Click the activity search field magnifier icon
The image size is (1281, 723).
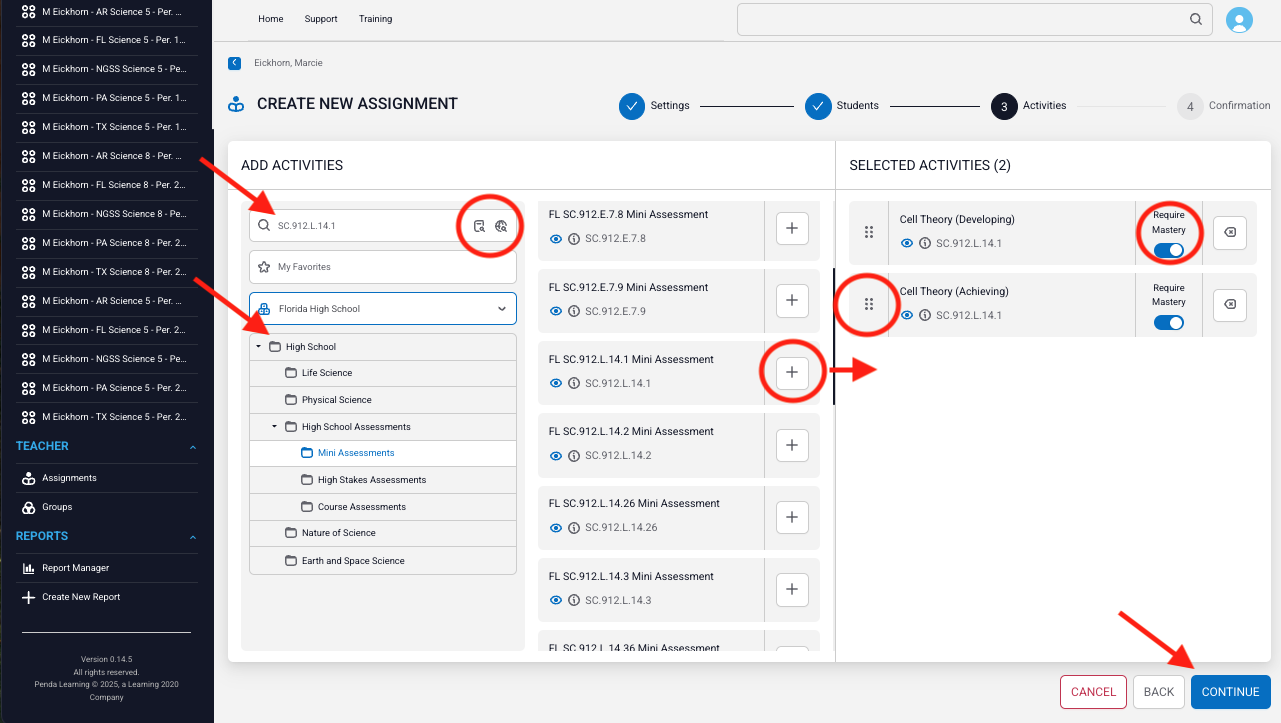click(265, 226)
